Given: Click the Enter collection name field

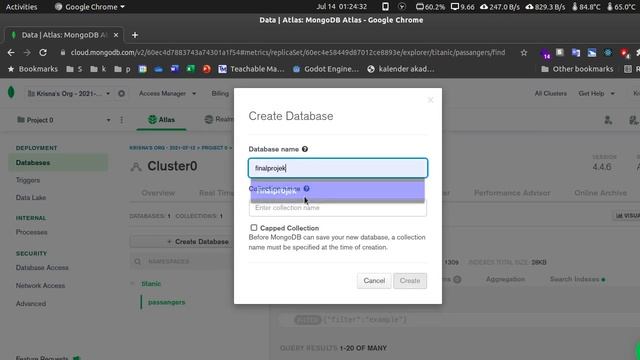Looking at the screenshot, I should [338, 208].
